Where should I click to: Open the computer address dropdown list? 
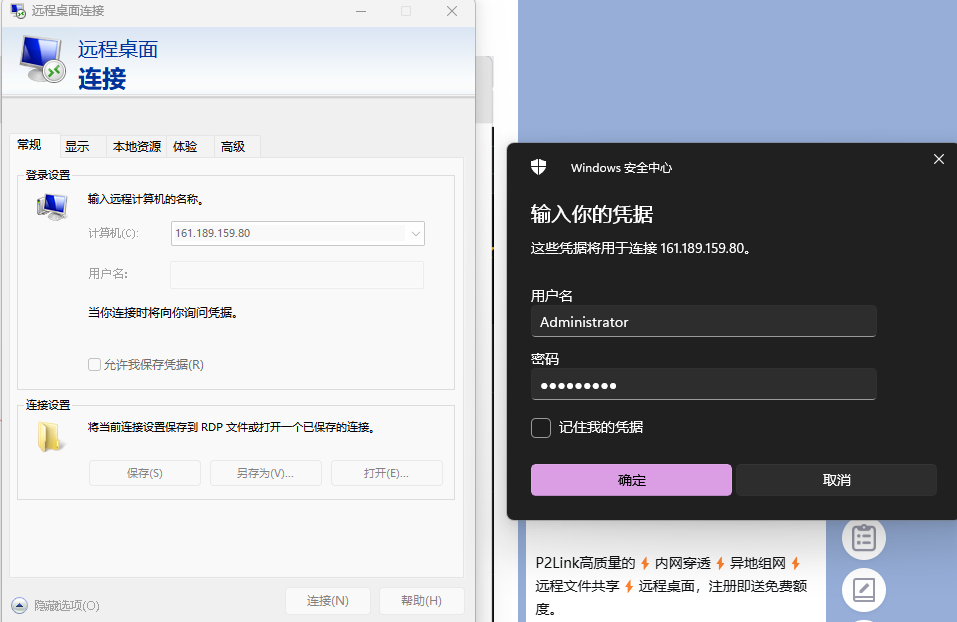pos(415,234)
